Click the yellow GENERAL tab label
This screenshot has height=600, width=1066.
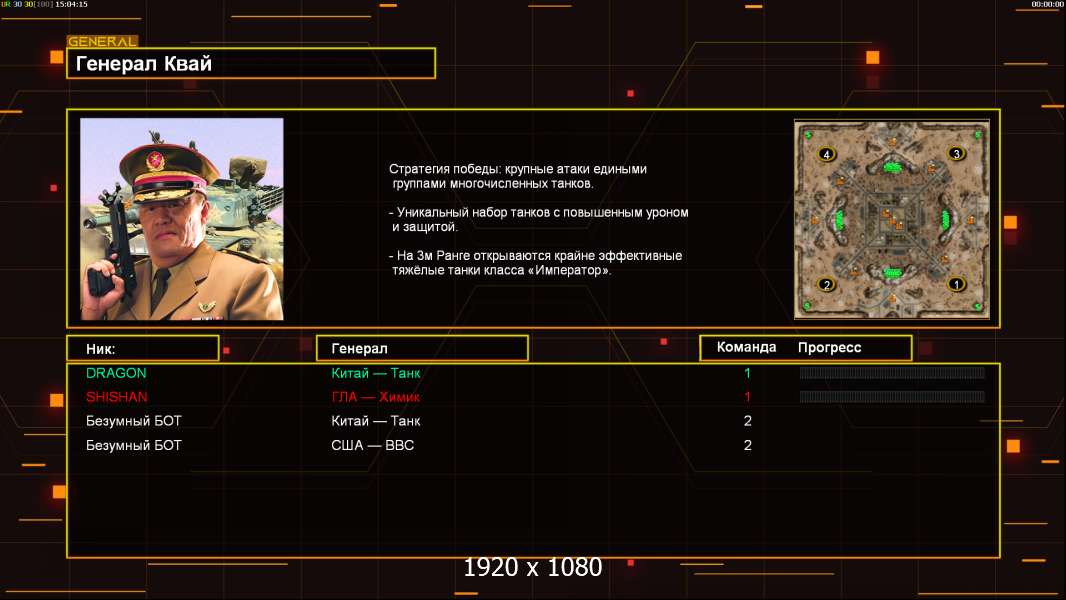click(103, 41)
